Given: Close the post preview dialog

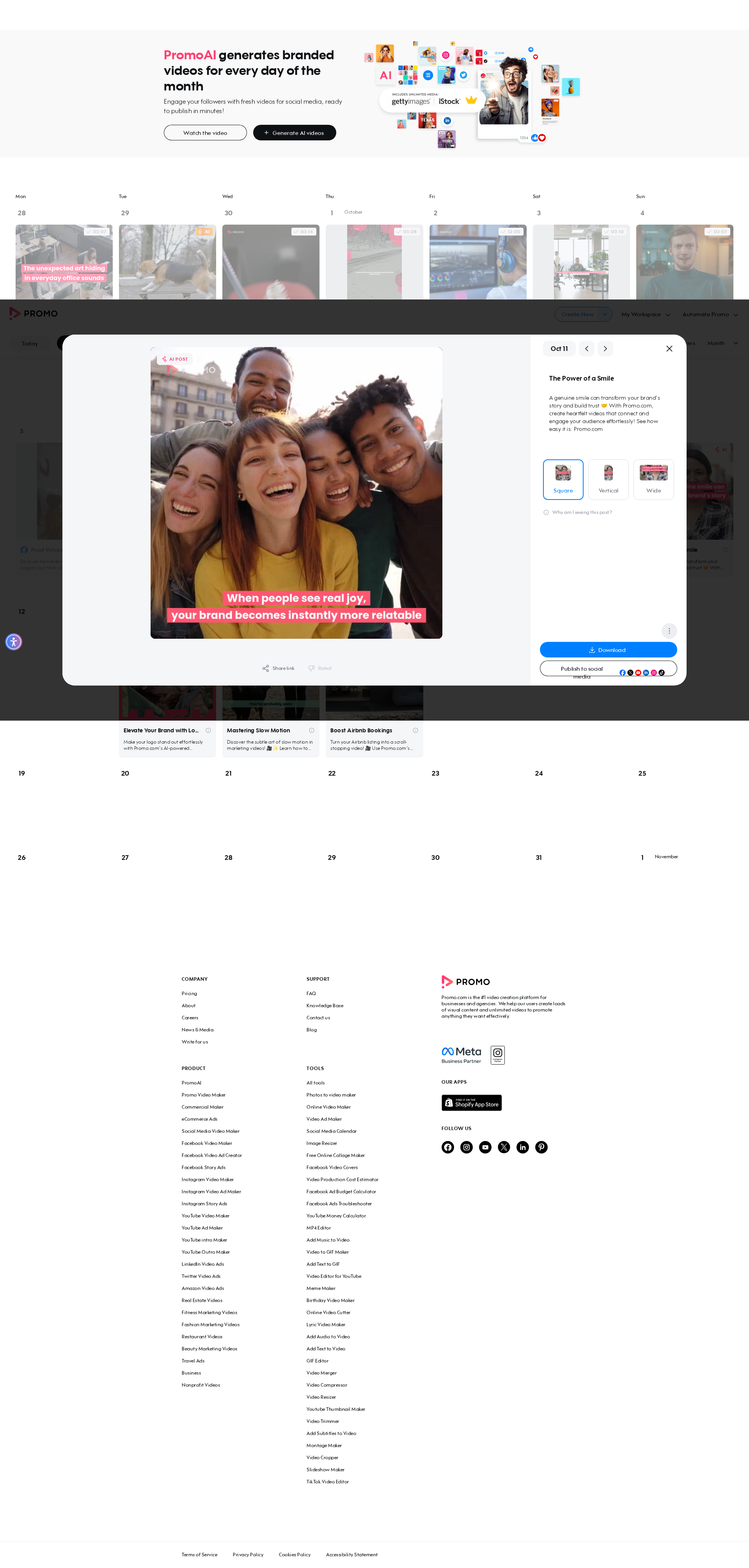Looking at the screenshot, I should (669, 349).
